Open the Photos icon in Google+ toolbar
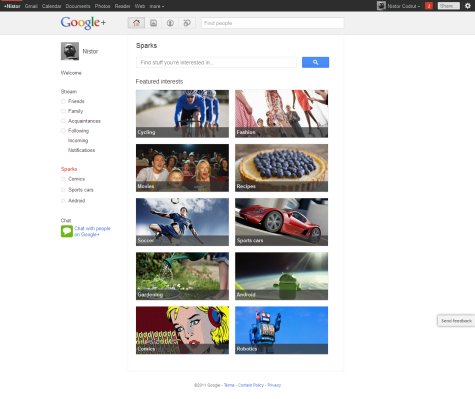Image resolution: width=475 pixels, height=399 pixels. pos(153,23)
